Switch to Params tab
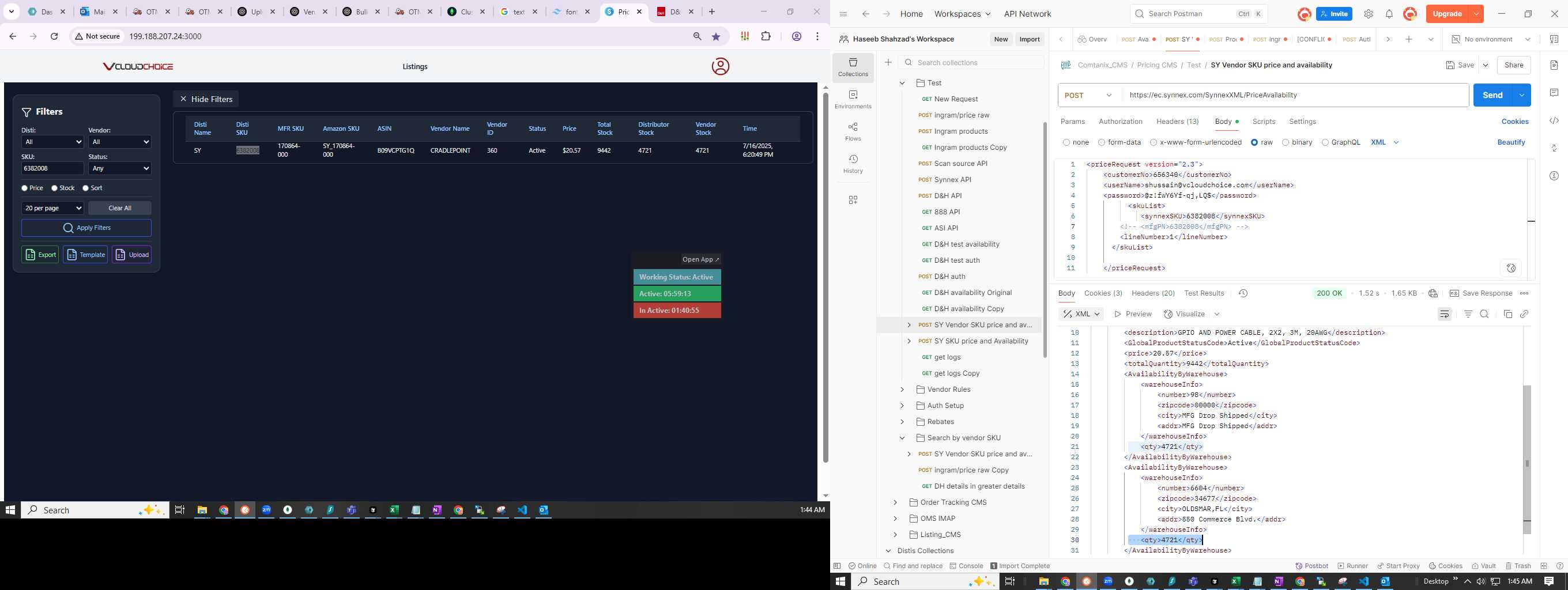This screenshot has height=590, width=1568. (1072, 122)
